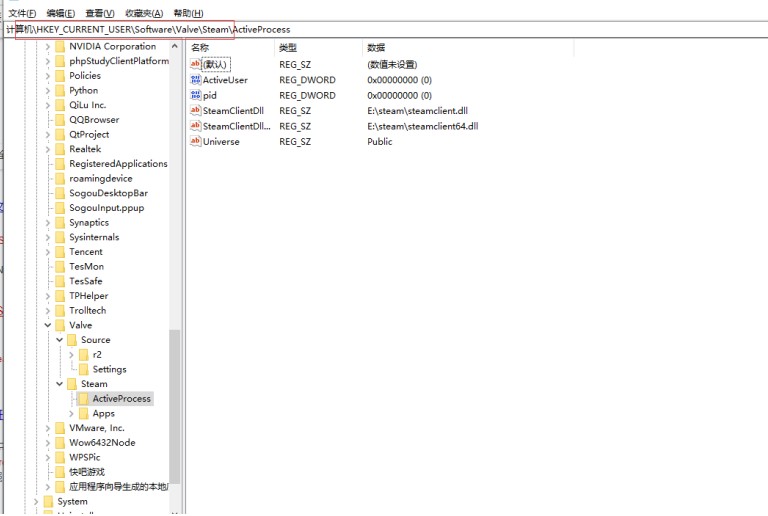
Task: Select the RegisteredApplications key
Action: click(x=118, y=164)
